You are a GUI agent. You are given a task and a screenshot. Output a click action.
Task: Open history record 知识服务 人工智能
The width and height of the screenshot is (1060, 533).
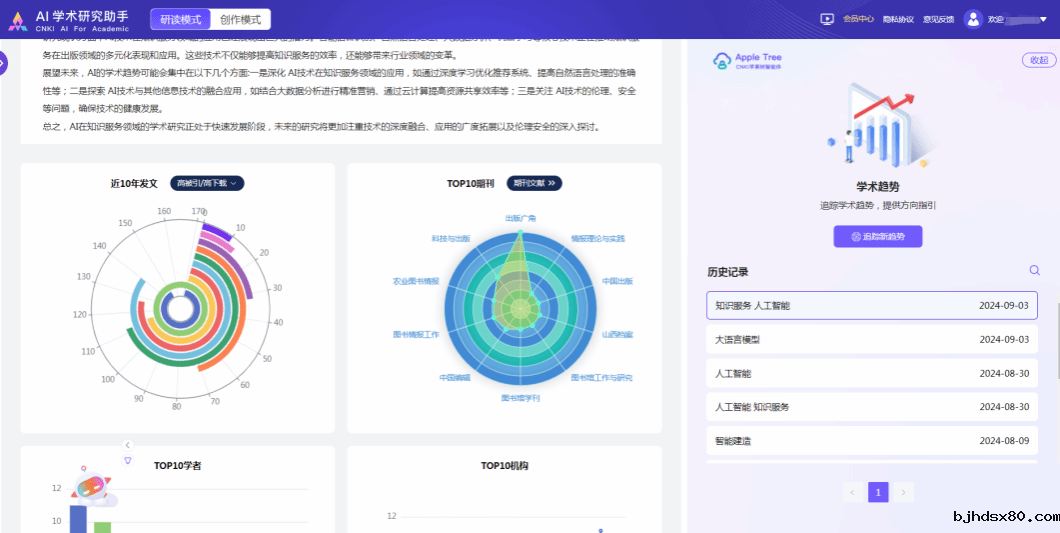click(871, 305)
